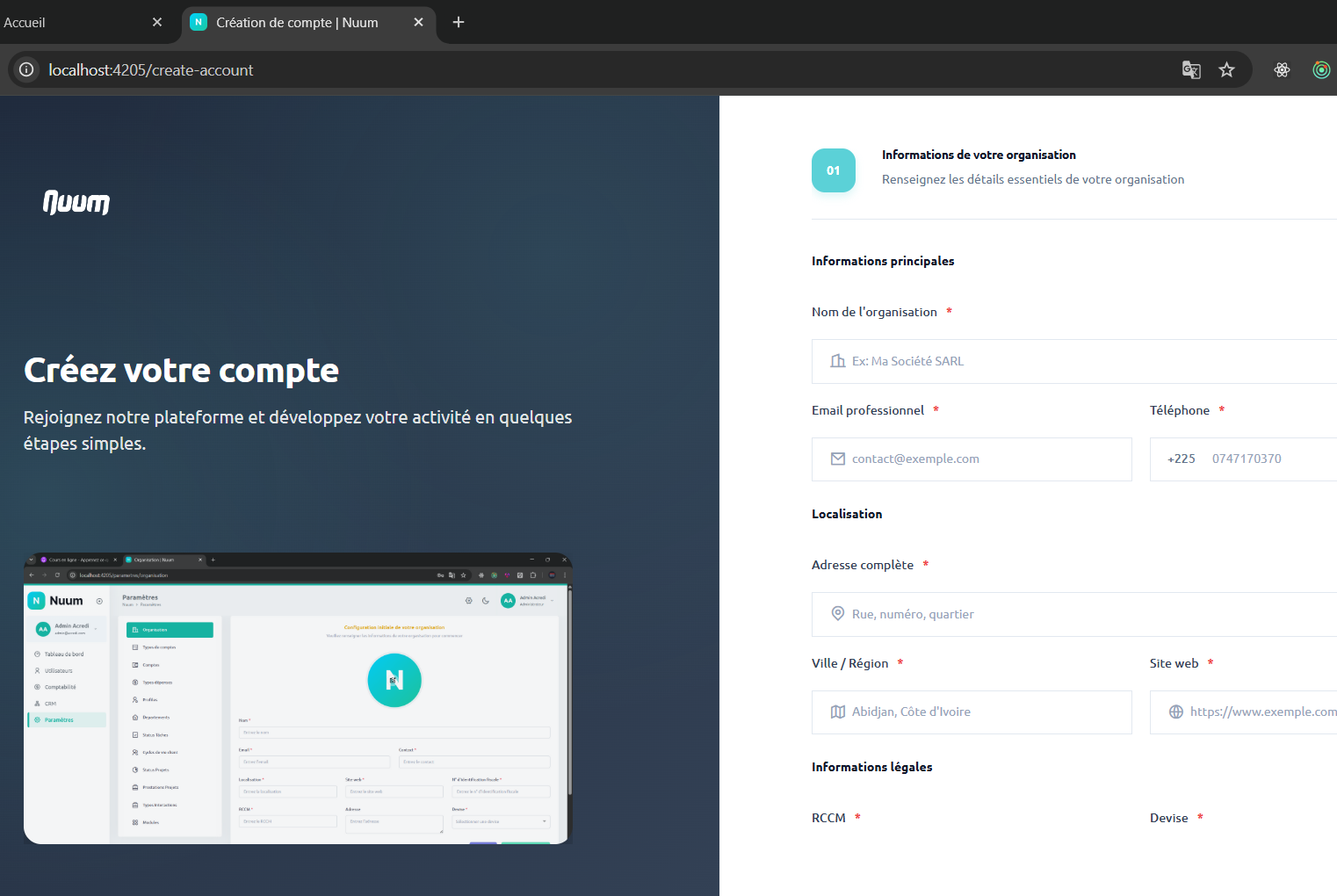Close the Accueil tab

coord(157,23)
